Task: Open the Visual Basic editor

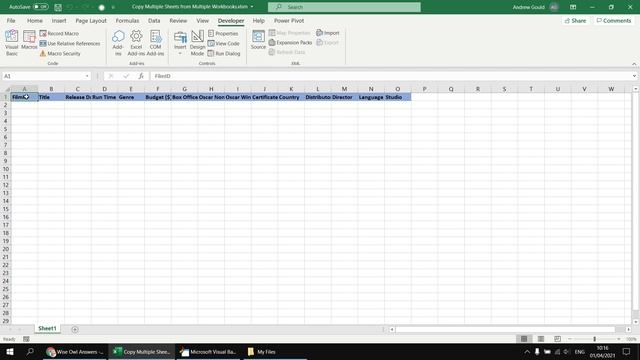Action: [11, 42]
